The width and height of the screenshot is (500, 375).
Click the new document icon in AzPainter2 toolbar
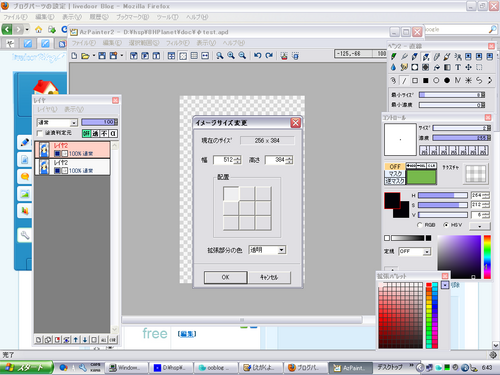coord(74,56)
